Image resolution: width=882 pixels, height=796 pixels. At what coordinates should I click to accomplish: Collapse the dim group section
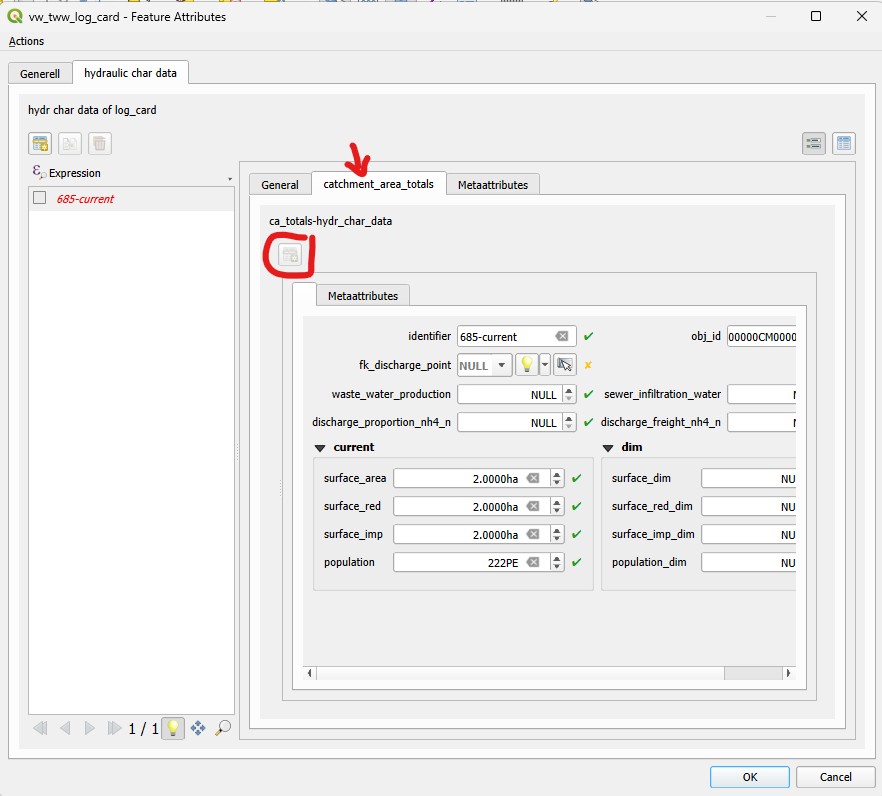click(607, 447)
